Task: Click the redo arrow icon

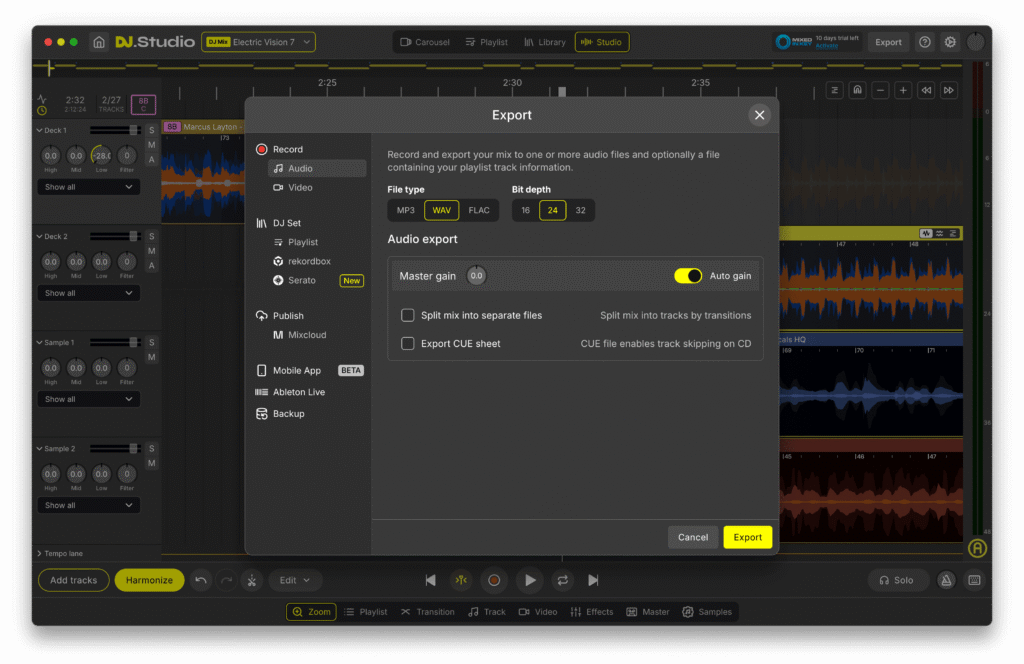Action: pos(226,580)
